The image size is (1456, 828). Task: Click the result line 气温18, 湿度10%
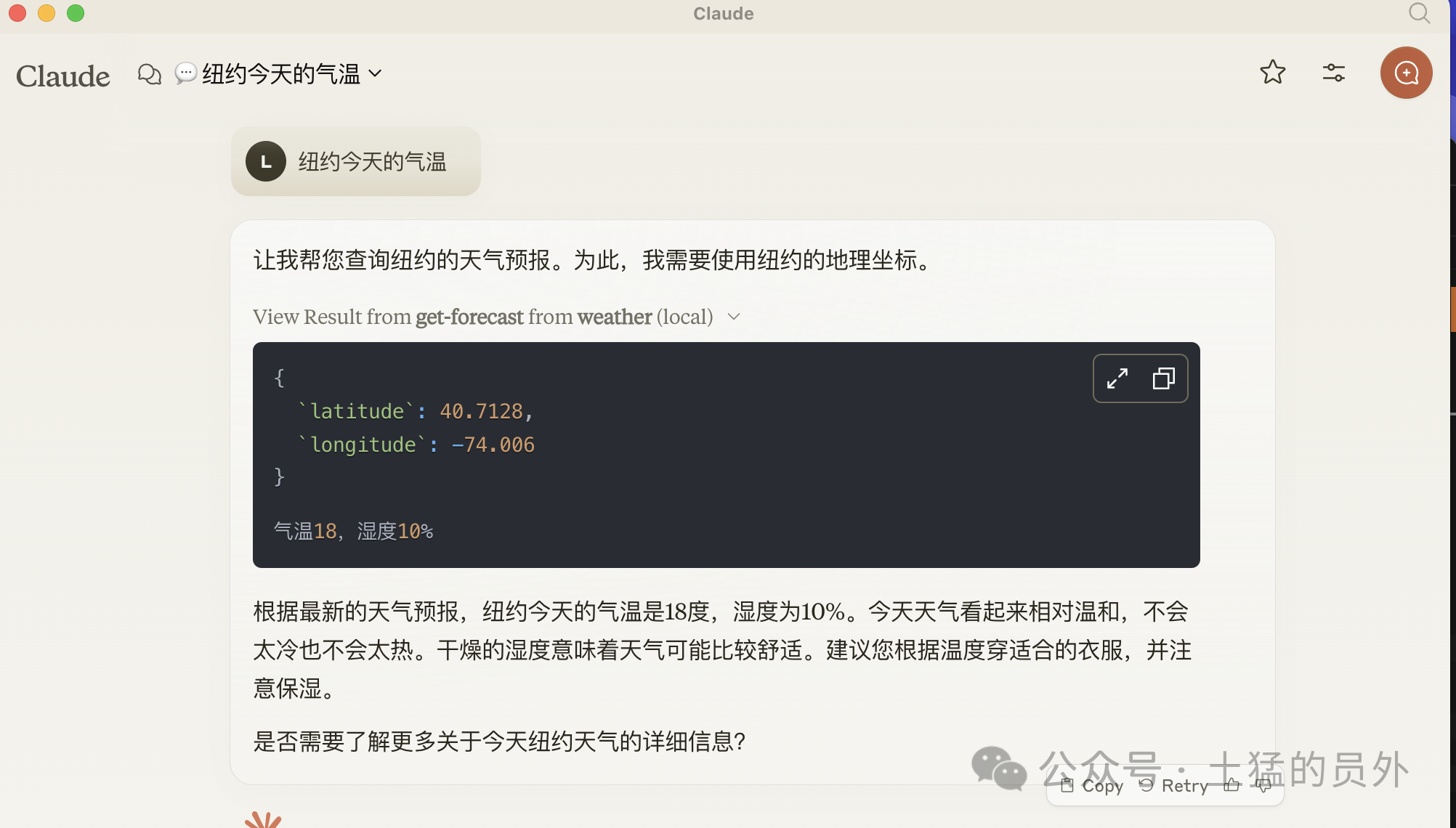tap(353, 531)
